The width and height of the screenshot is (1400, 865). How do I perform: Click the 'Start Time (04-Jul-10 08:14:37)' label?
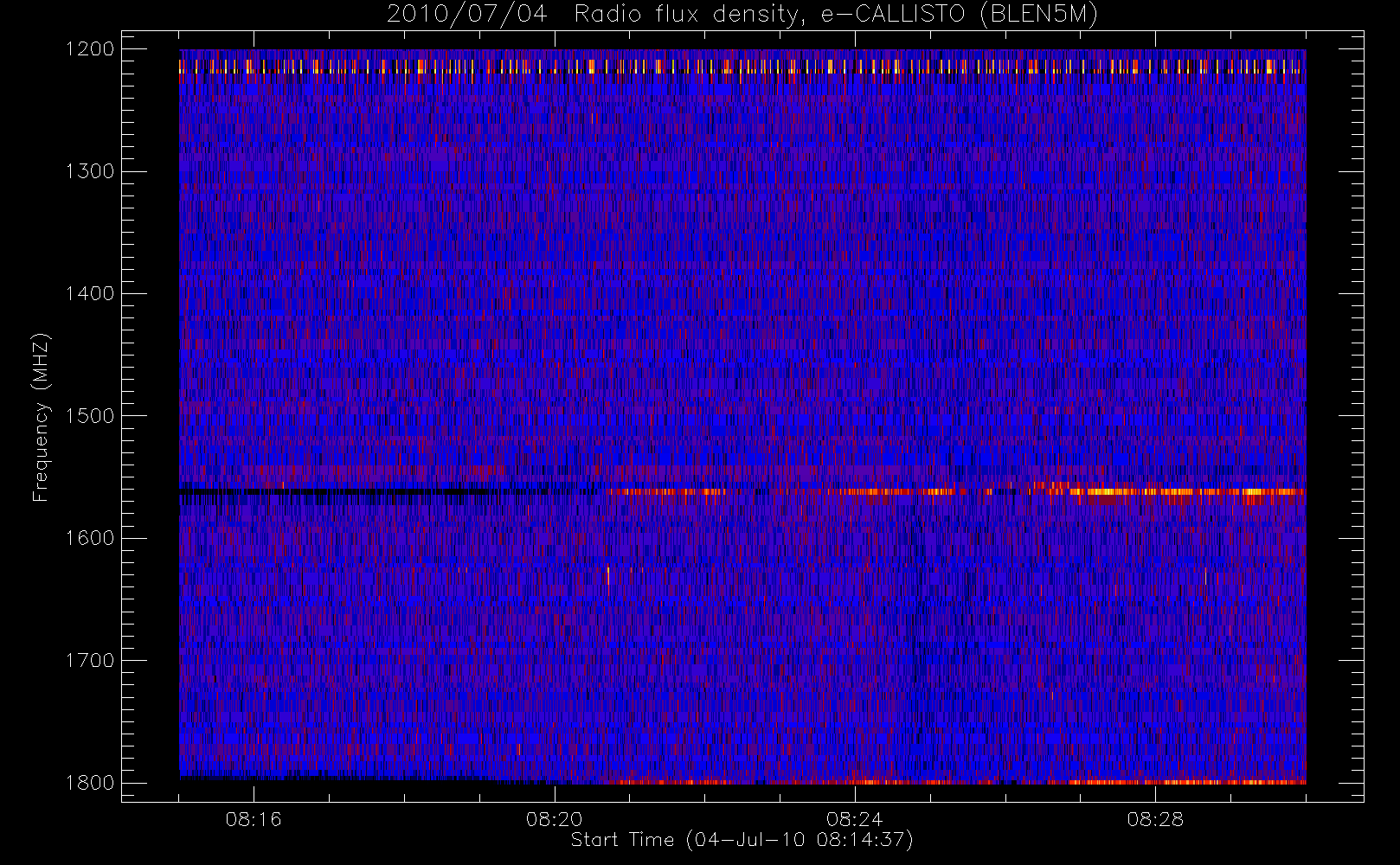coord(742,840)
